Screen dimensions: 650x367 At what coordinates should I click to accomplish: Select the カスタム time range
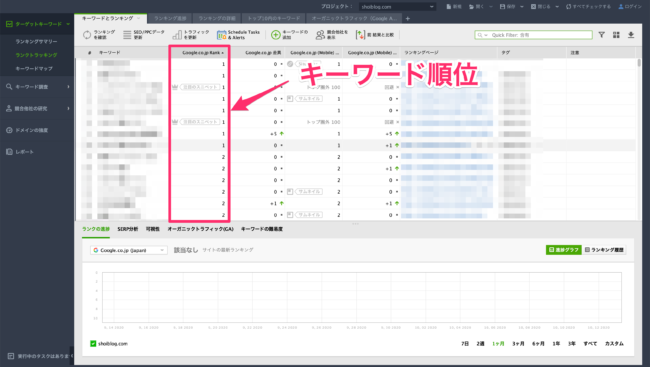pyautogui.click(x=614, y=343)
